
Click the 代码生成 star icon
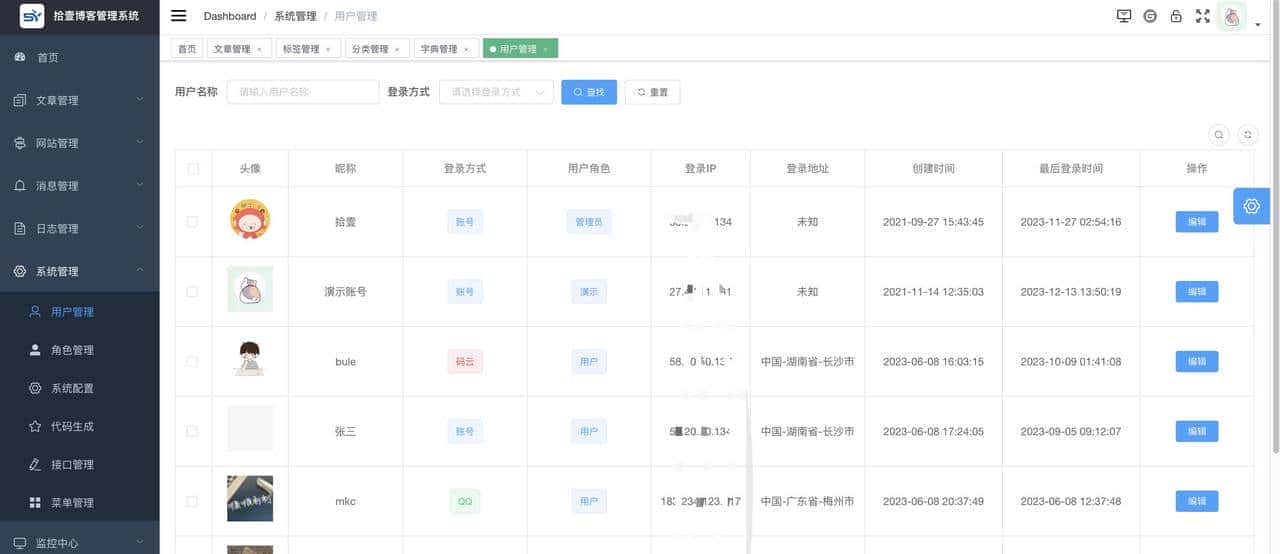point(35,426)
